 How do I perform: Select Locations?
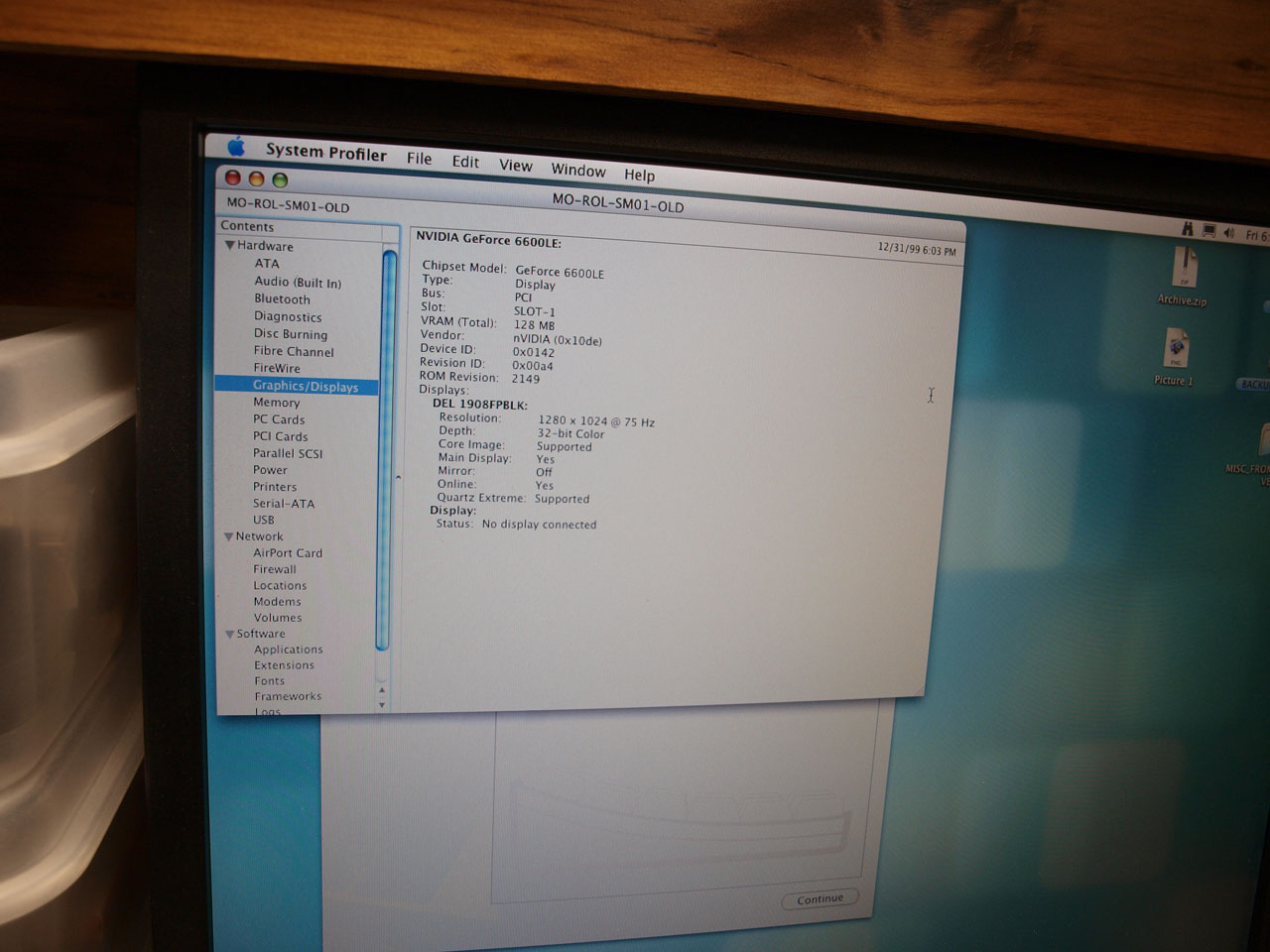coord(280,586)
